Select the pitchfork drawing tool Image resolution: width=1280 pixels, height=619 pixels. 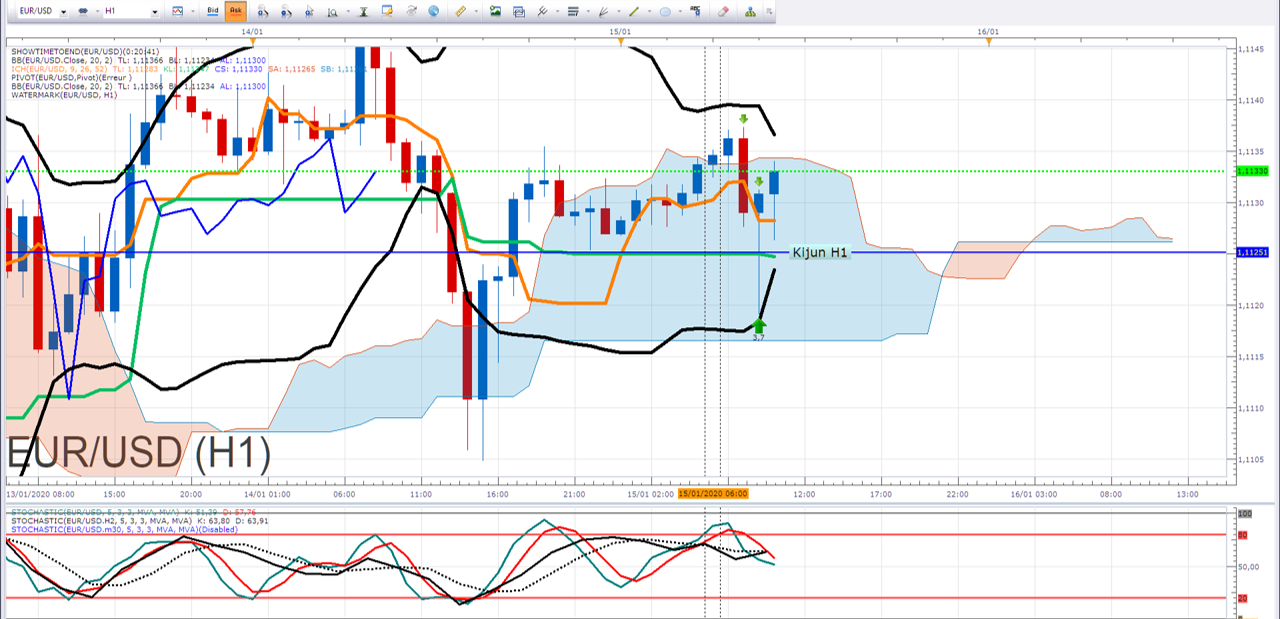click(542, 11)
